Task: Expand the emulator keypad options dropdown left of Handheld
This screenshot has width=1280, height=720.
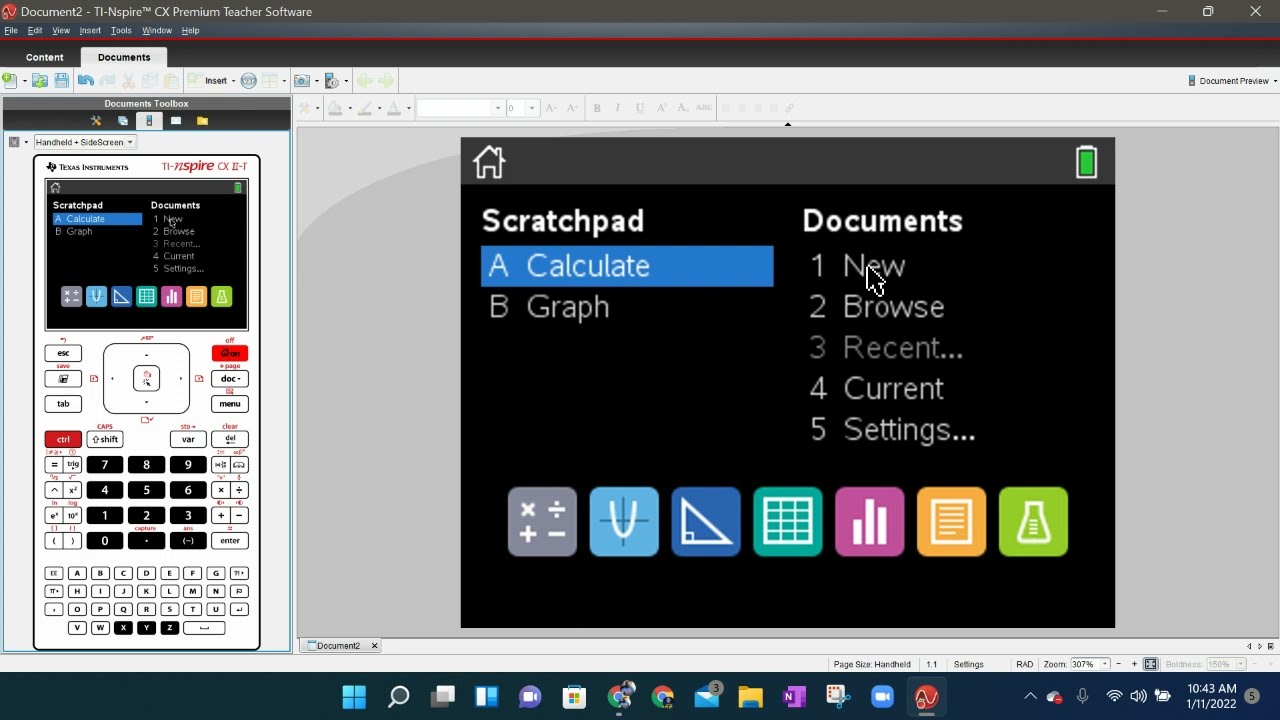Action: [26, 142]
